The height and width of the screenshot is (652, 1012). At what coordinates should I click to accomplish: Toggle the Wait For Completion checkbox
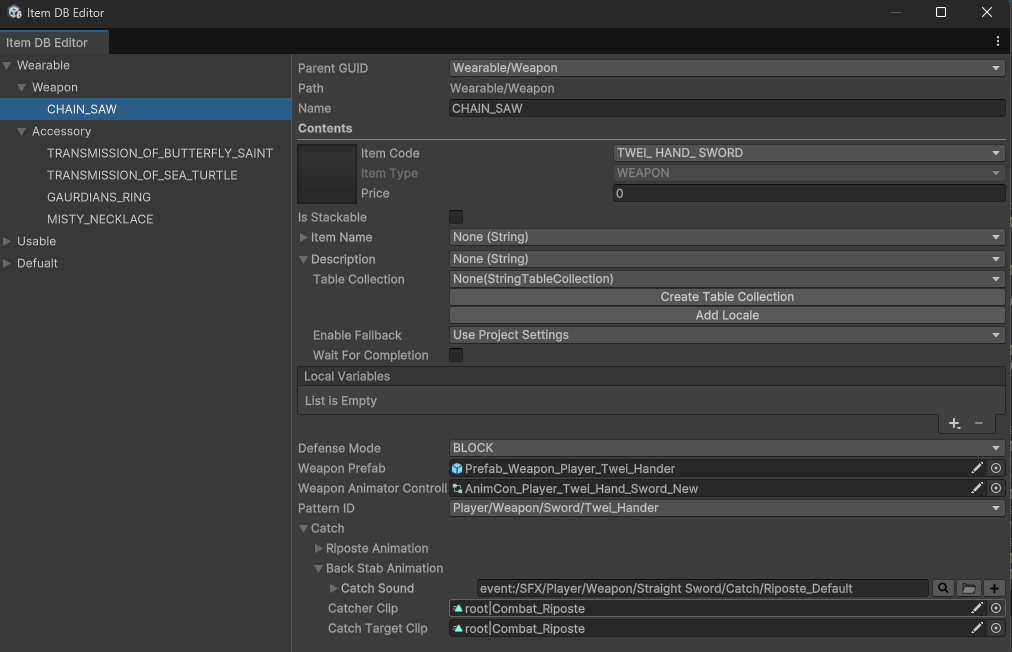coord(456,355)
